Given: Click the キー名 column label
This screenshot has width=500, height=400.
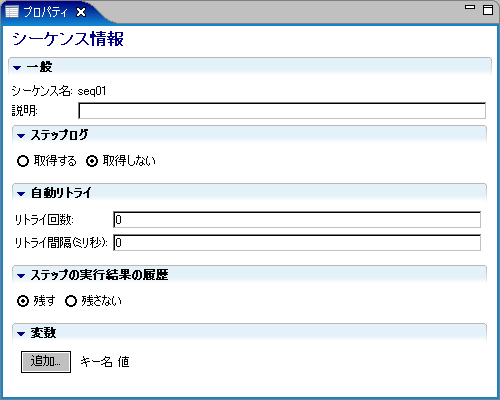Looking at the screenshot, I should (96, 362).
